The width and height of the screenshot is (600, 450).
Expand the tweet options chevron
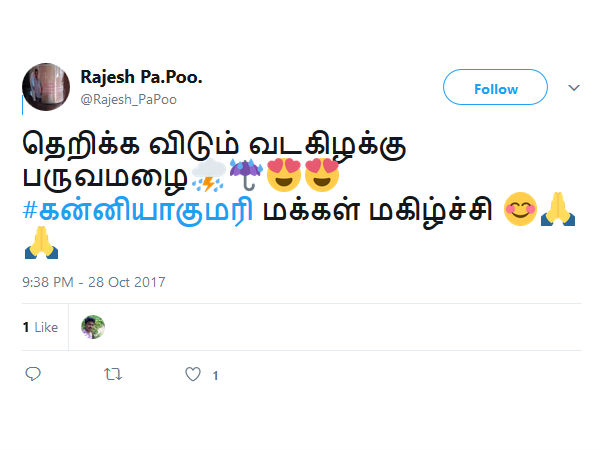pyautogui.click(x=574, y=88)
